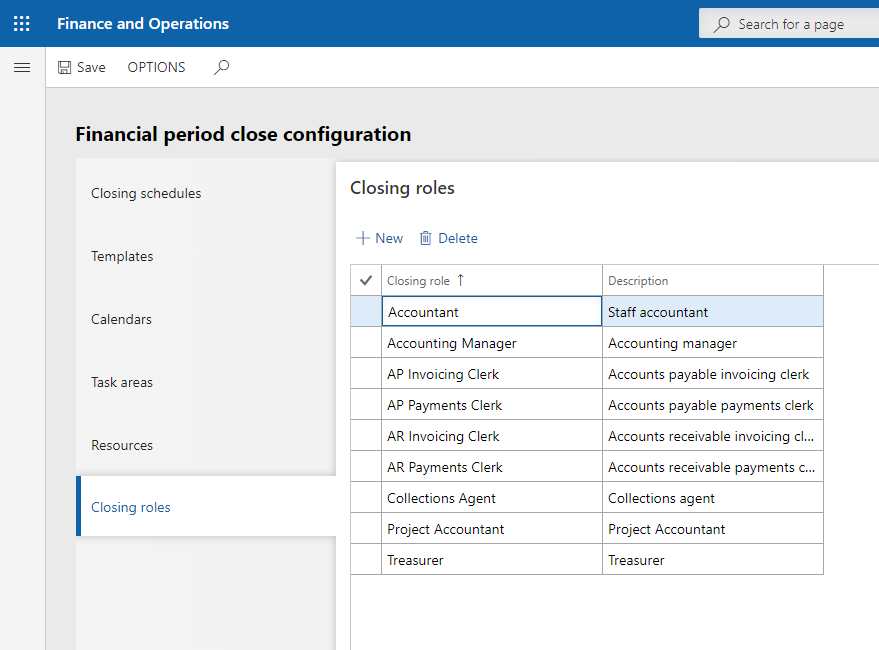Toggle the hamburger navigation pane icon
Screen dimensions: 879x650
(22, 67)
